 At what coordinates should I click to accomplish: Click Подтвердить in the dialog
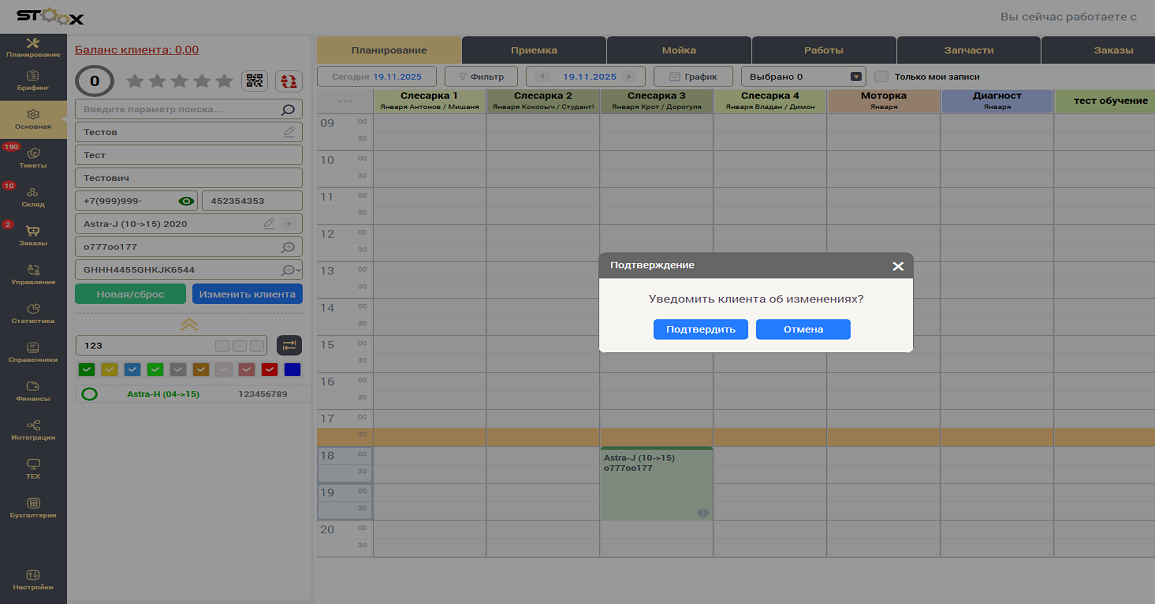pos(701,329)
